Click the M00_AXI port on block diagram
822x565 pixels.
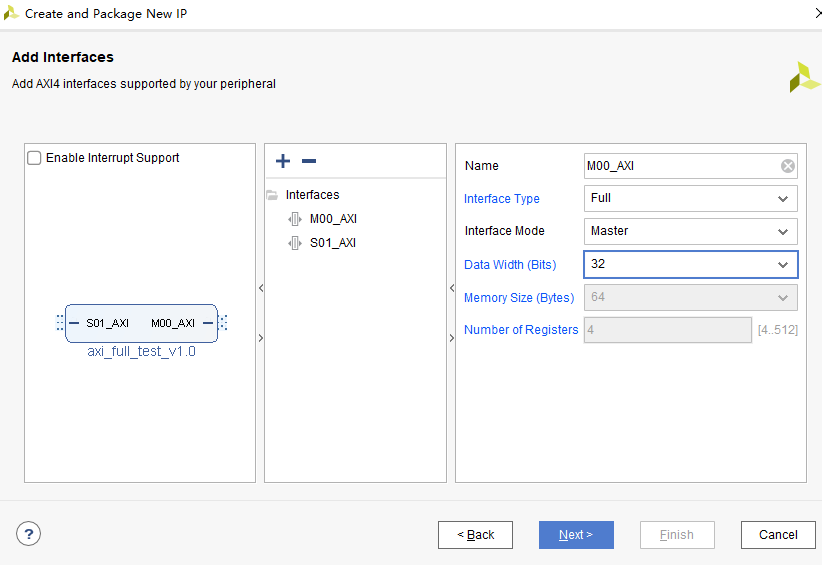(x=173, y=323)
